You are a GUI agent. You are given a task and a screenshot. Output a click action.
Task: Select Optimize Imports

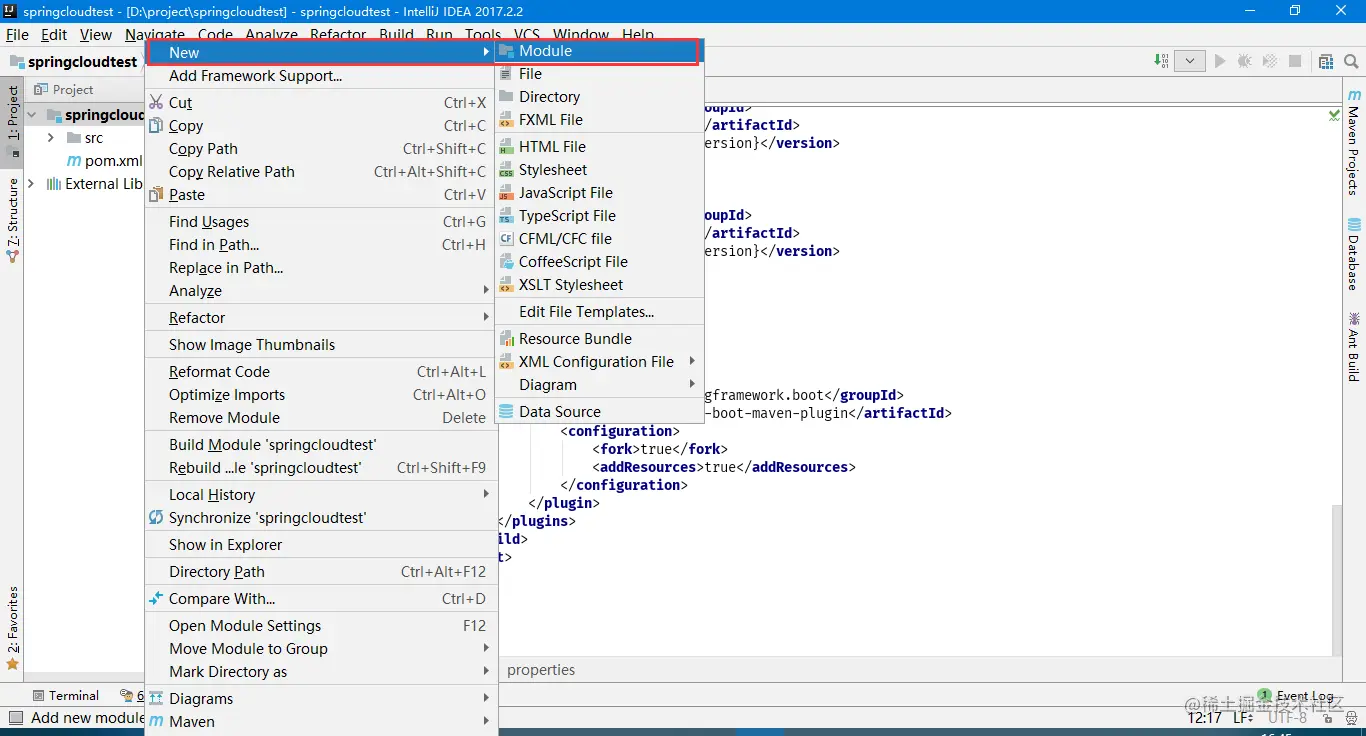320,395
